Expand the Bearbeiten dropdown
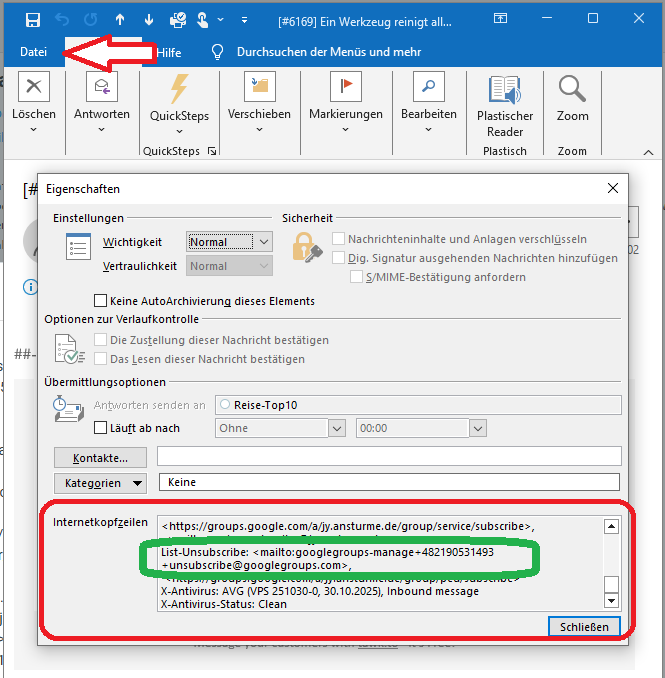The height and width of the screenshot is (678, 665). click(429, 128)
